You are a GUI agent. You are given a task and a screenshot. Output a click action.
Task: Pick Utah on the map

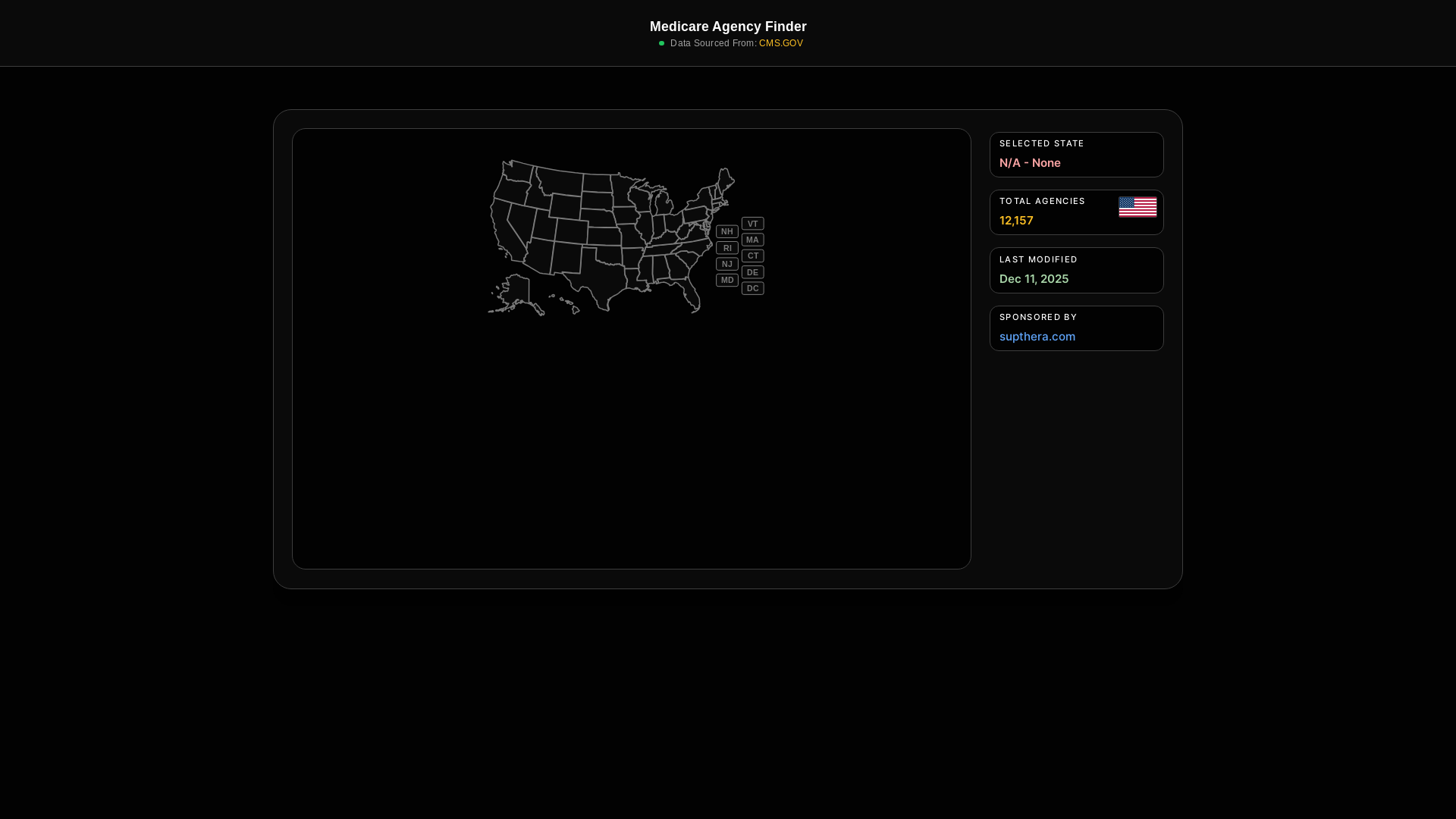pyautogui.click(x=543, y=224)
